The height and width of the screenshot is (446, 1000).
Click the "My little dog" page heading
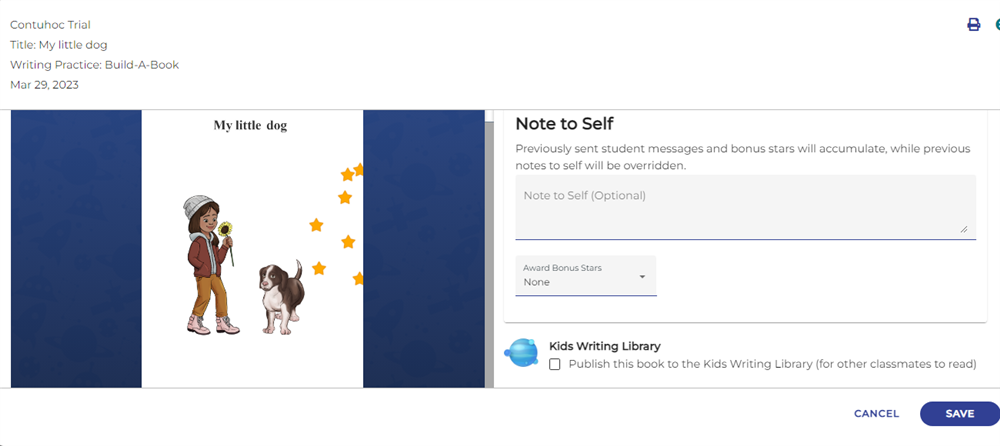[251, 126]
